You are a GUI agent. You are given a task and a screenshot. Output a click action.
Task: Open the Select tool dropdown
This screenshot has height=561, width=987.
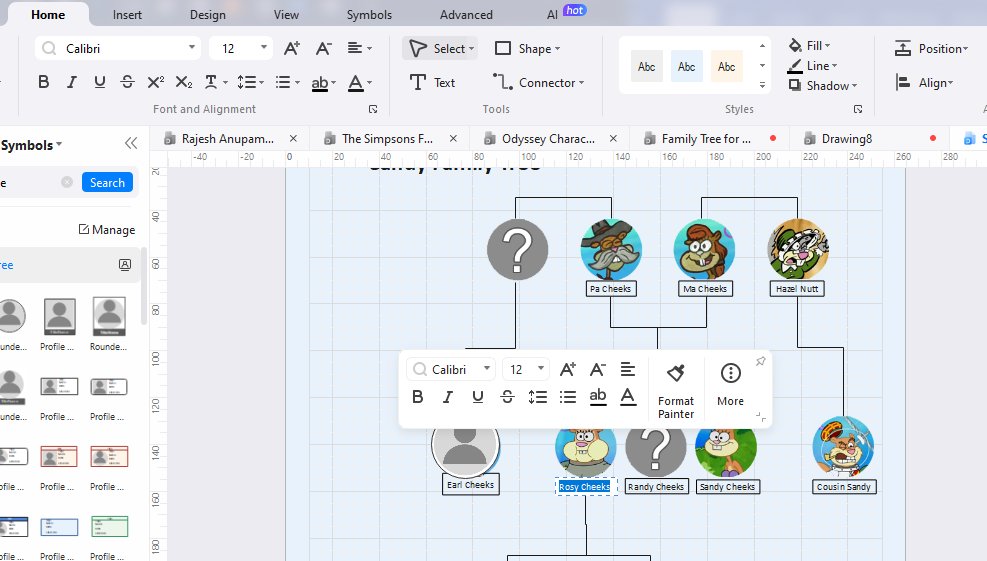471,48
